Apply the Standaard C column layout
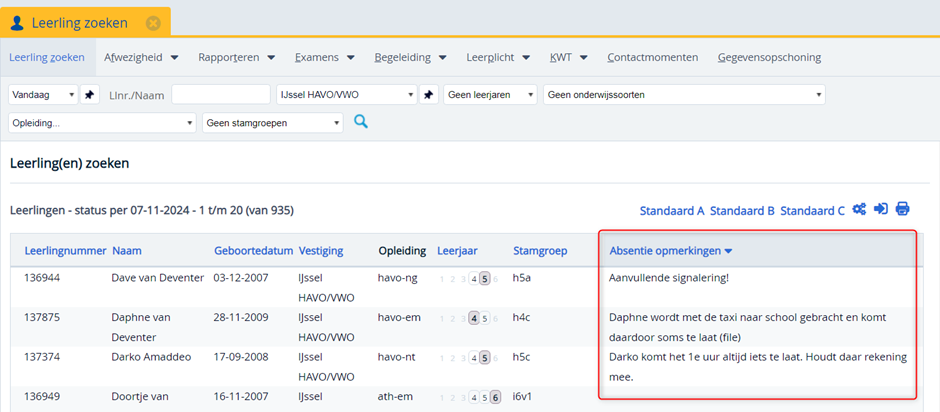This screenshot has width=940, height=412. coord(812,211)
